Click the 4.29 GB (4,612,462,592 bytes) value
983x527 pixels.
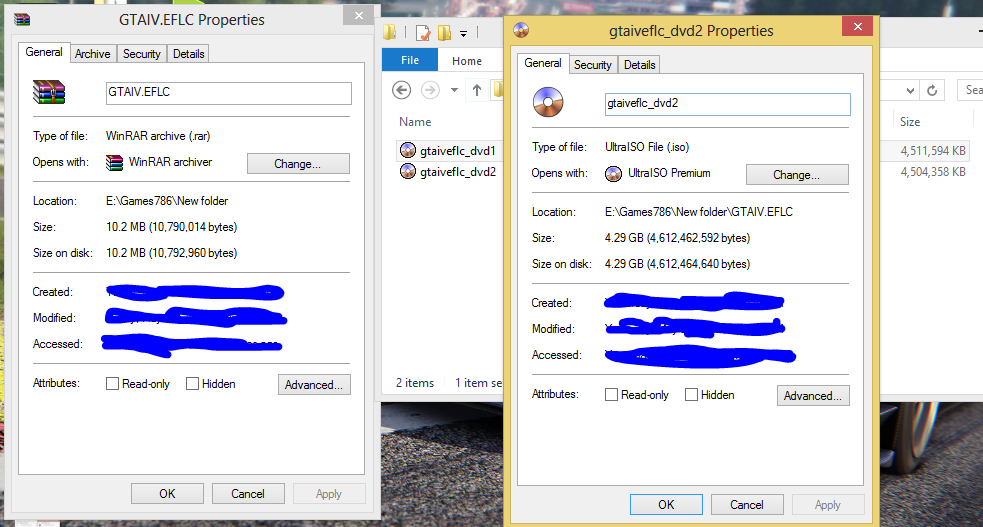(677, 238)
